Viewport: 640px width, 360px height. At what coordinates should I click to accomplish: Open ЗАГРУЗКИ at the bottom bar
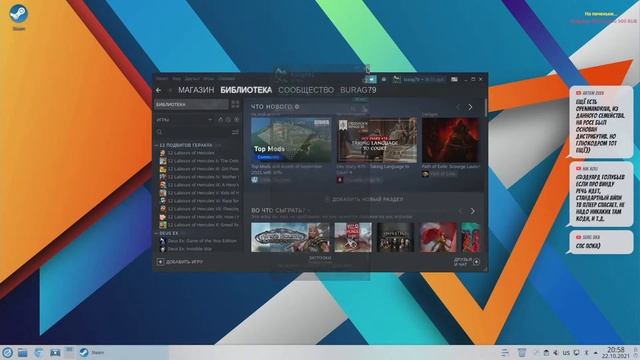[x=320, y=258]
